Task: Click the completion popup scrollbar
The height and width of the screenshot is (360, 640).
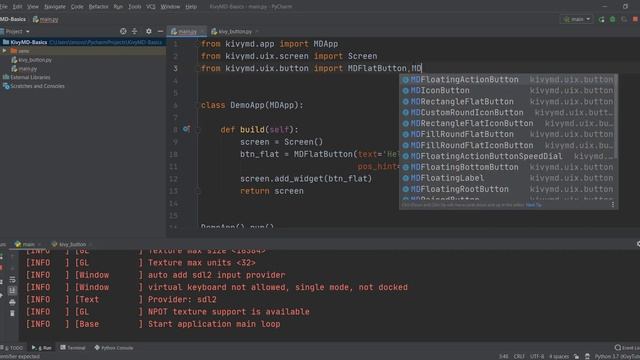Action: [x=616, y=118]
